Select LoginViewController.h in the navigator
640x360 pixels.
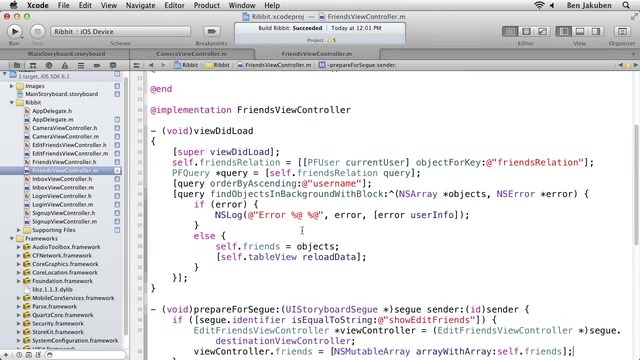[x=62, y=196]
